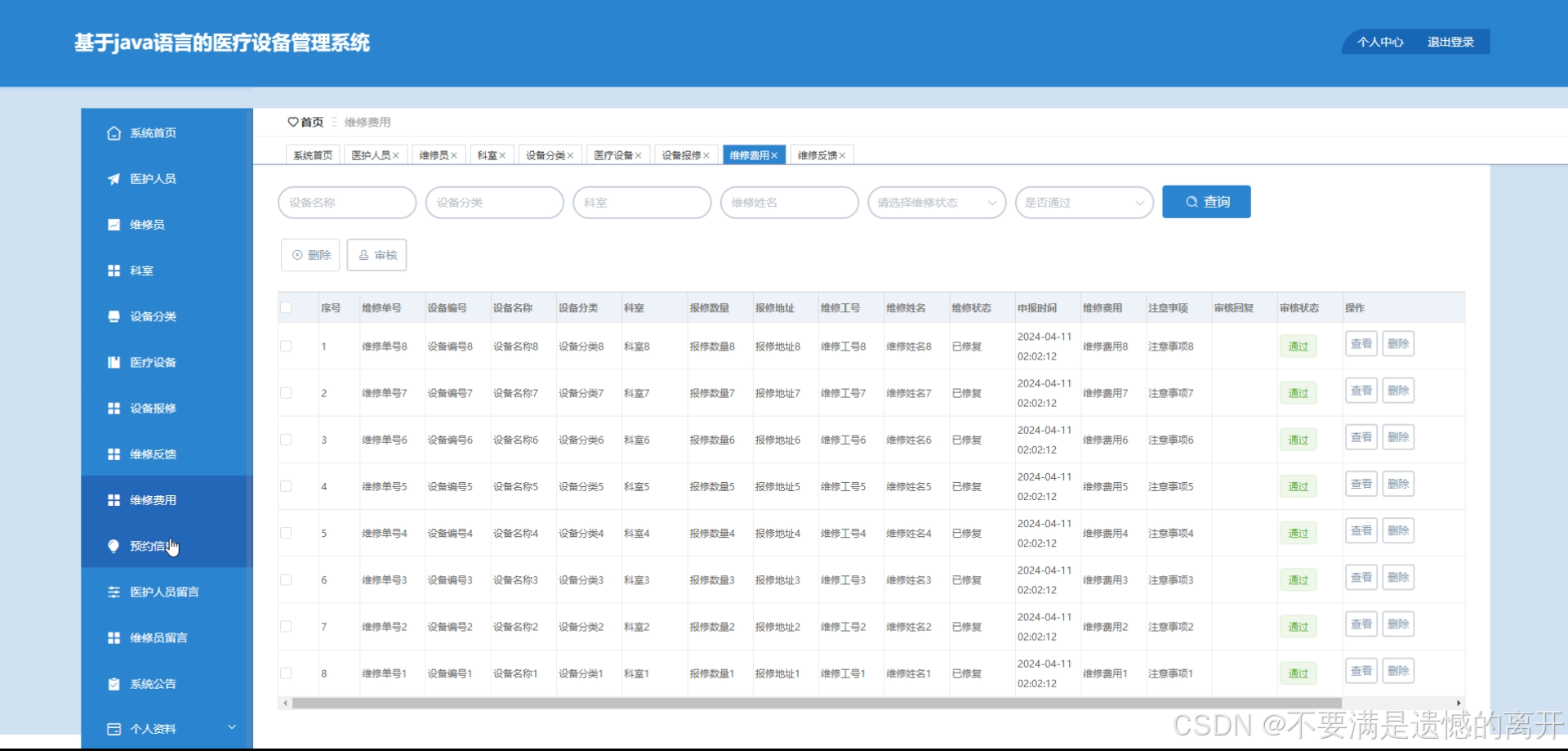Close the 医疗设备 tab
Viewport: 1568px width, 751px height.
[x=639, y=155]
